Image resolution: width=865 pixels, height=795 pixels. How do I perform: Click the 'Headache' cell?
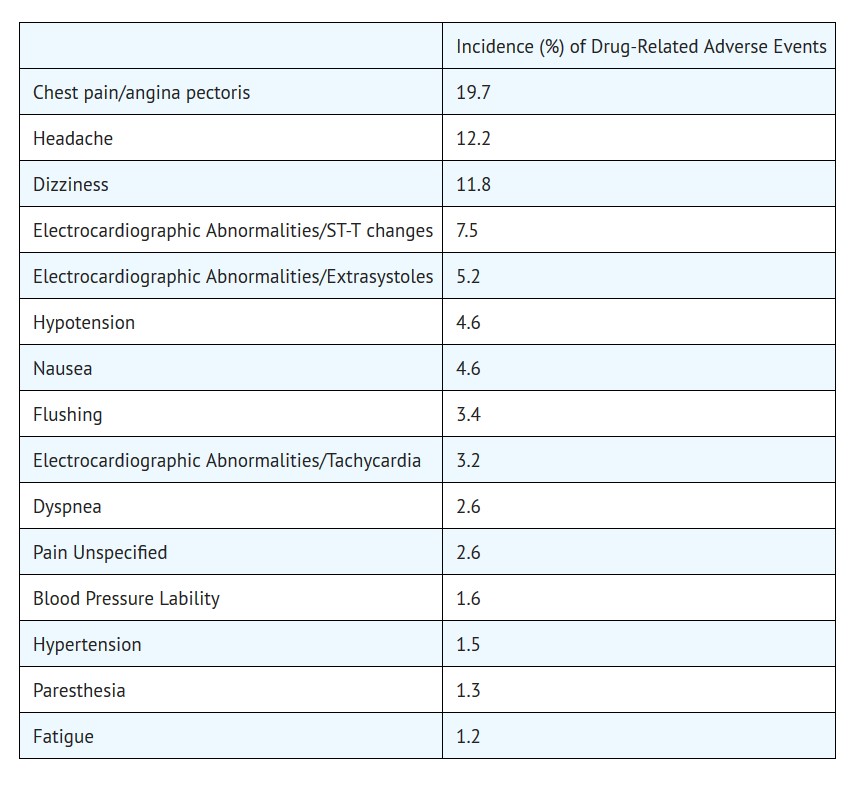click(73, 139)
